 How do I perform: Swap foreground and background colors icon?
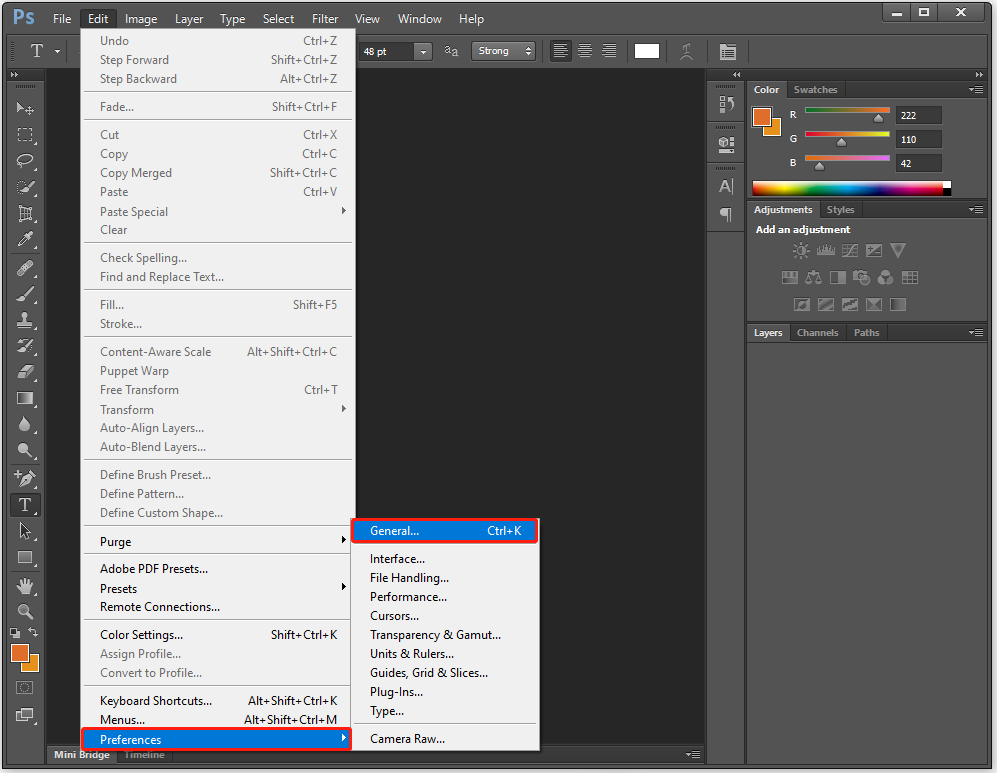pyautogui.click(x=33, y=633)
